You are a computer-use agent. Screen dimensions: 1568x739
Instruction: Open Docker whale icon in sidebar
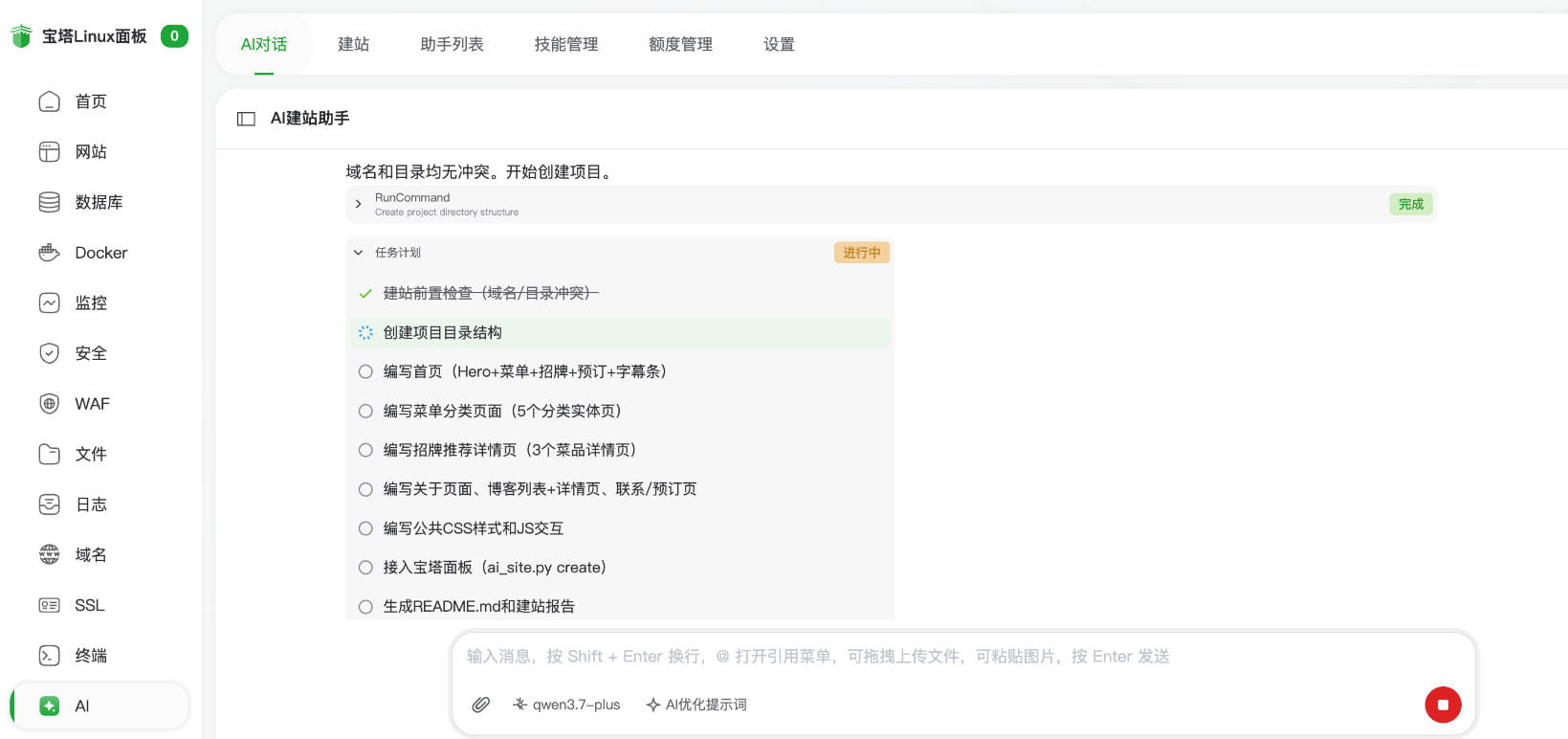(50, 253)
